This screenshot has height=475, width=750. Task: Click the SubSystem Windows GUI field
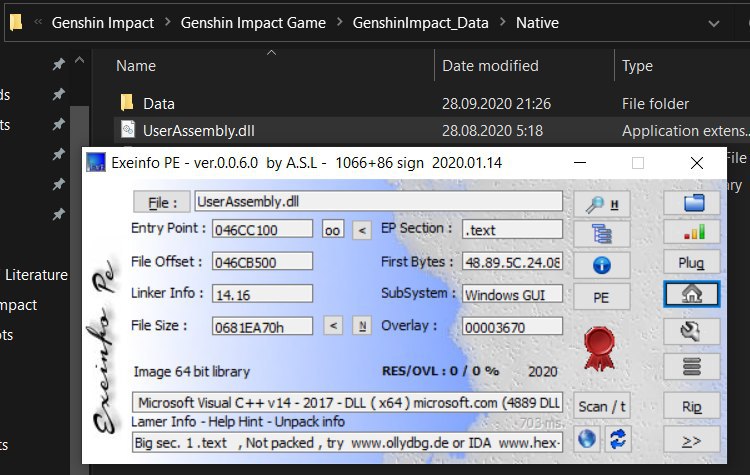(512, 294)
